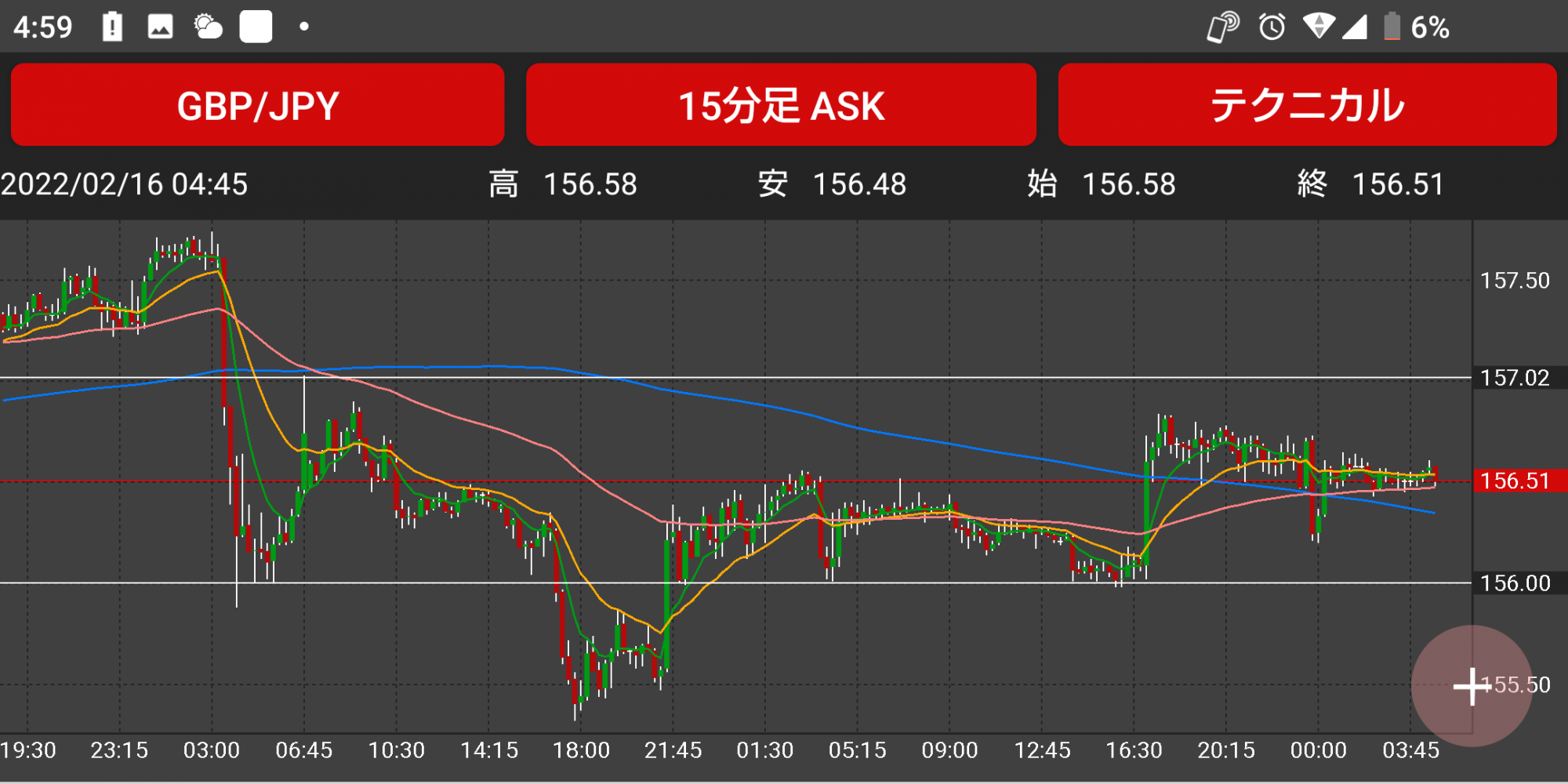
Task: Tap the small dot notification overflow icon
Action: point(304,27)
